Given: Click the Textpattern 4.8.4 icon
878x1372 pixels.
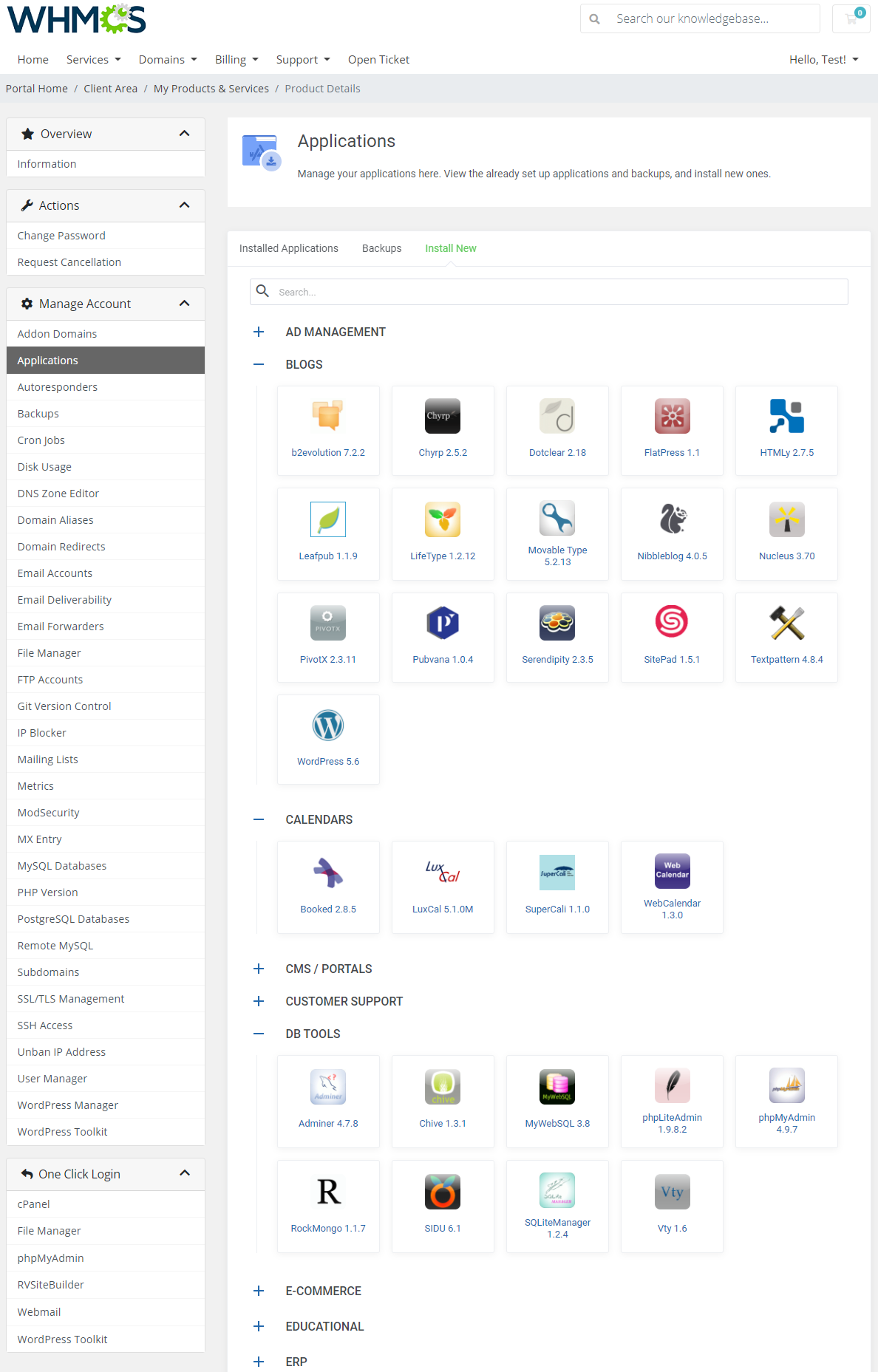Looking at the screenshot, I should coord(786,622).
